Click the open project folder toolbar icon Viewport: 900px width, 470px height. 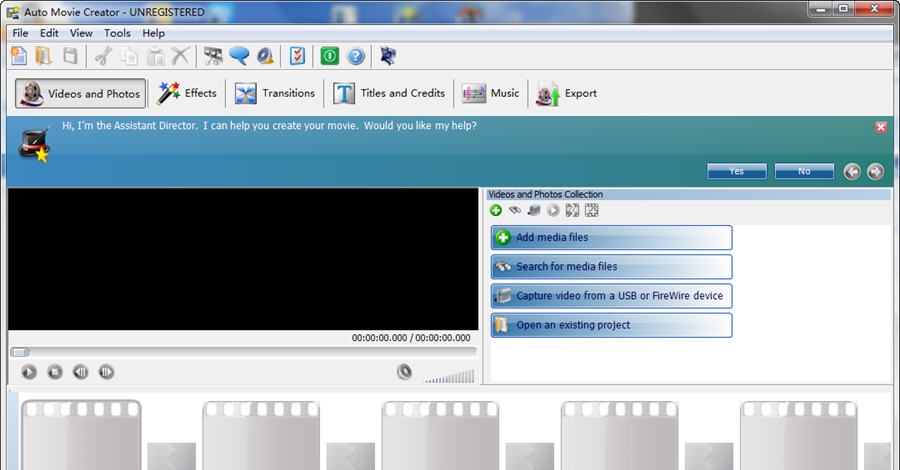[44, 56]
